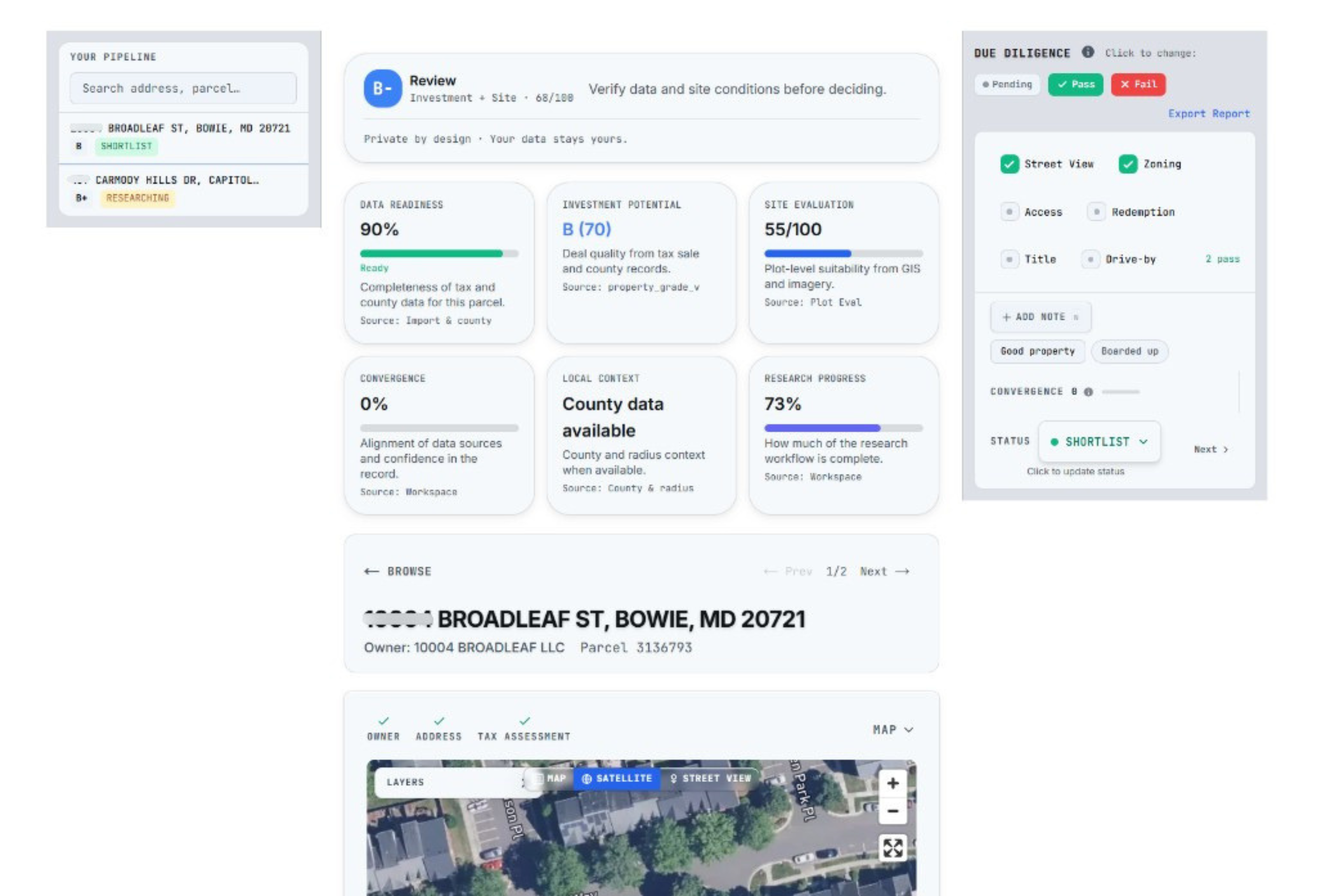
Task: Click the info icon beside CONVERGENCE score
Action: coord(1089,391)
